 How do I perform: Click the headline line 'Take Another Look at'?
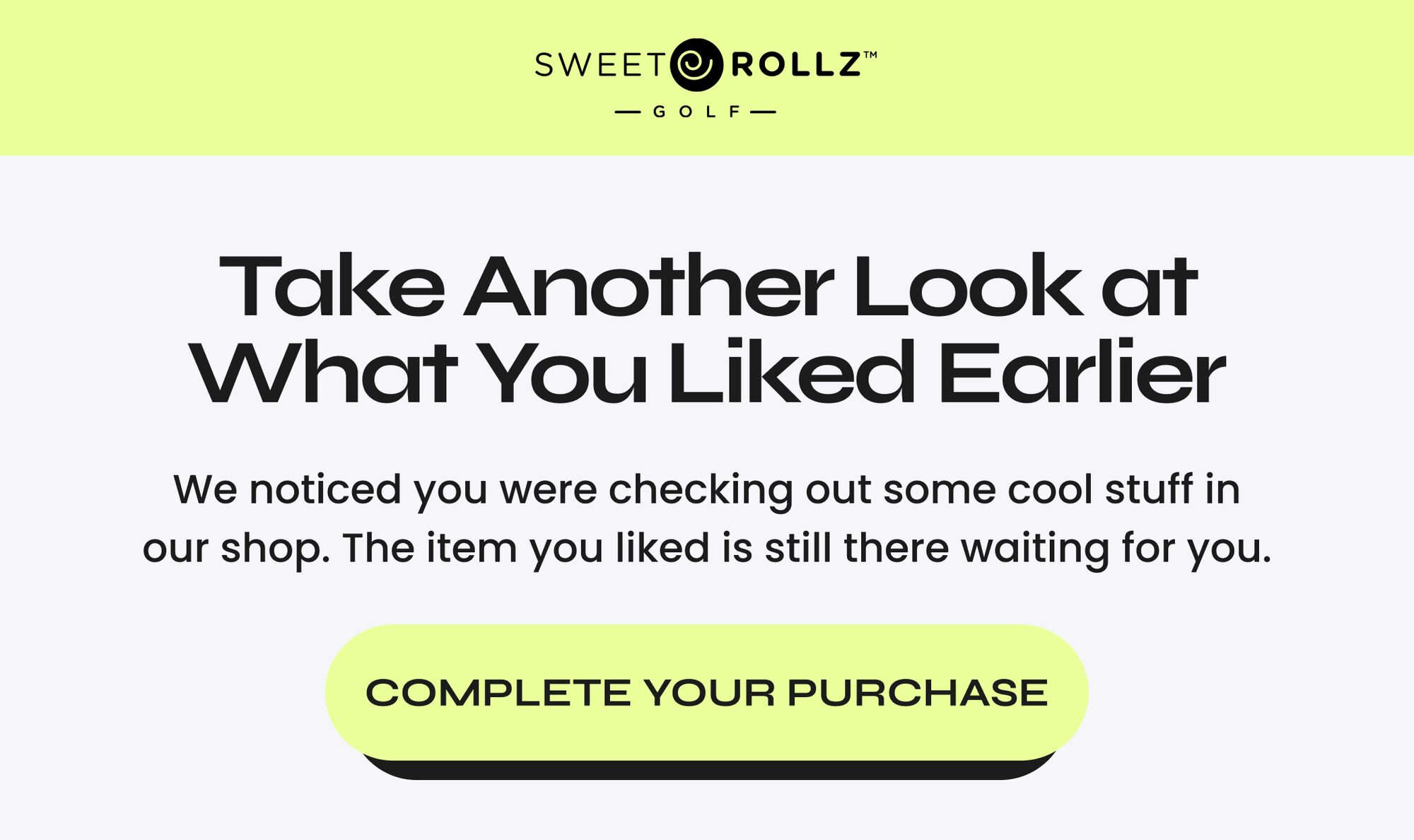click(708, 286)
